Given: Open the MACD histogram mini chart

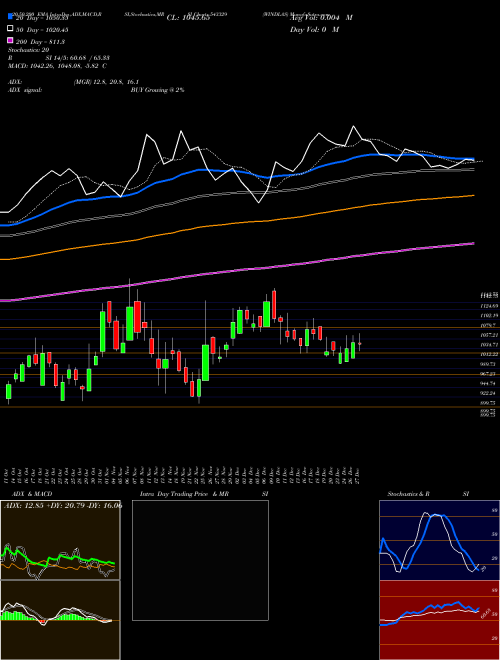Looking at the screenshot, I should [x=60, y=620].
